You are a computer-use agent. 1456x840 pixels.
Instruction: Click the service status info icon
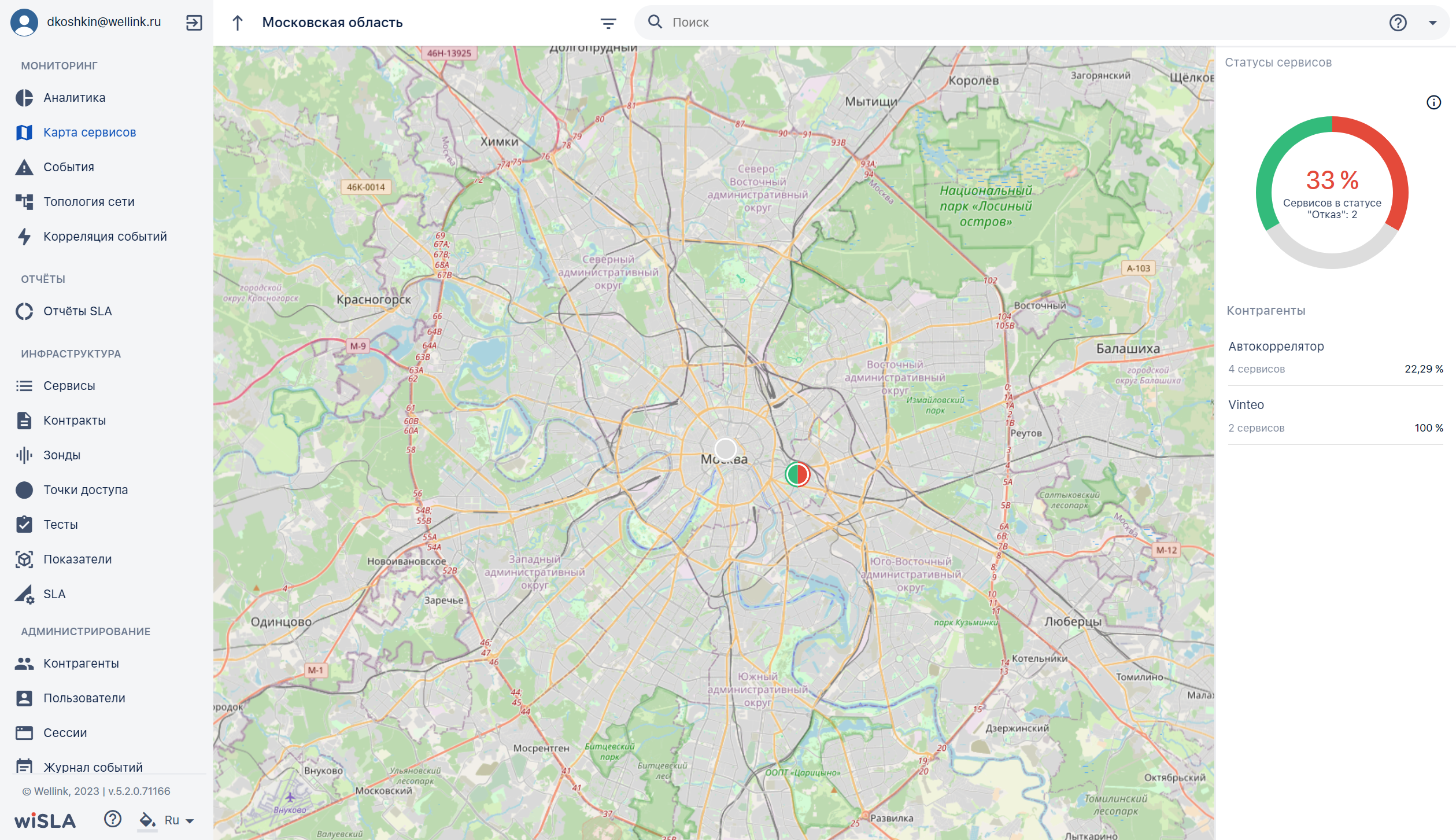pyautogui.click(x=1433, y=102)
